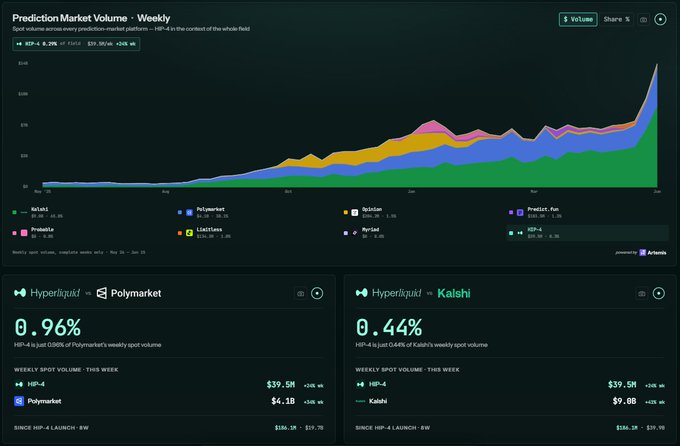The width and height of the screenshot is (680, 446).
Task: Switch the chart to Share % view
Action: coord(616,19)
